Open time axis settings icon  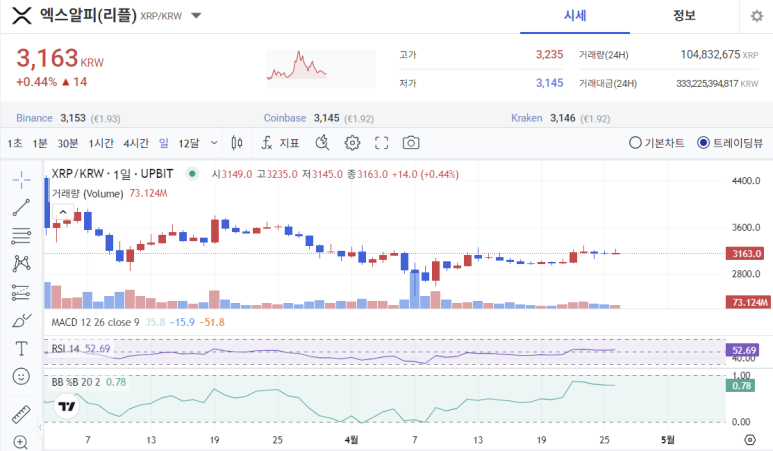click(750, 440)
